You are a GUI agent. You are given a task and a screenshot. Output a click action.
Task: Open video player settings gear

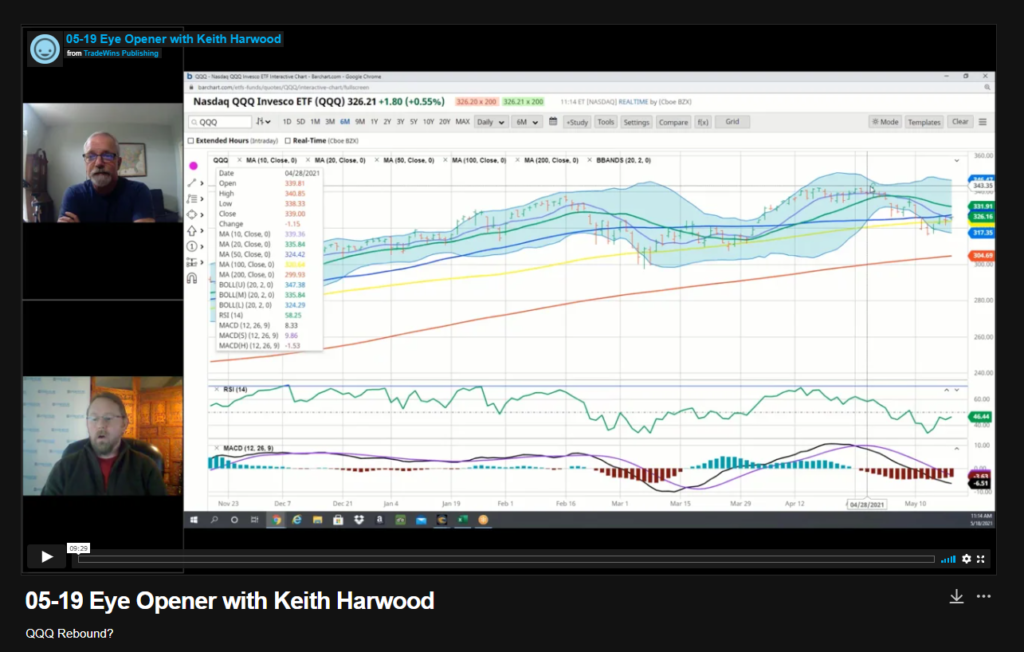pyautogui.click(x=967, y=559)
